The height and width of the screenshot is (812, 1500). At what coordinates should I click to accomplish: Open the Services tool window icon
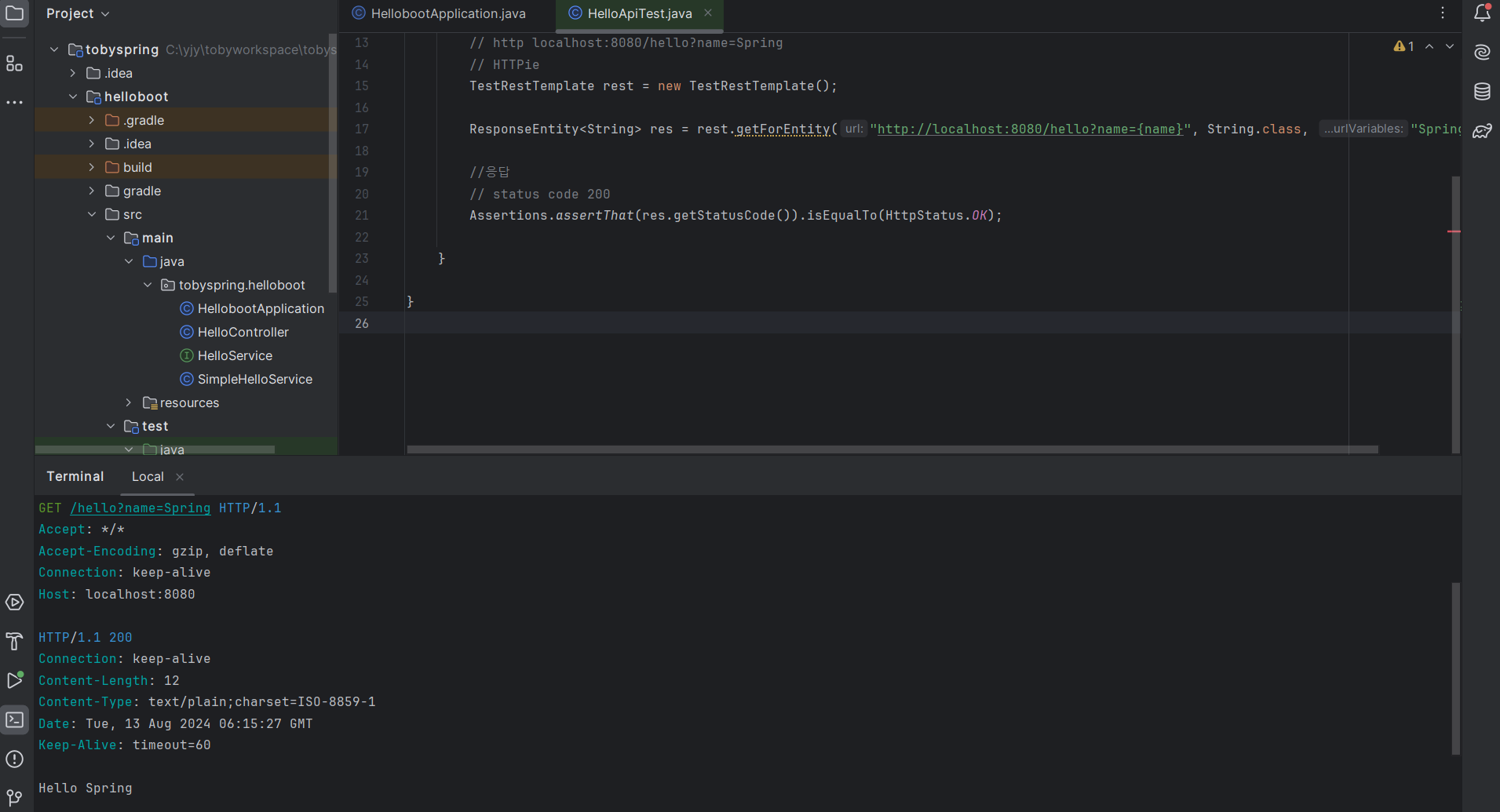click(x=14, y=603)
